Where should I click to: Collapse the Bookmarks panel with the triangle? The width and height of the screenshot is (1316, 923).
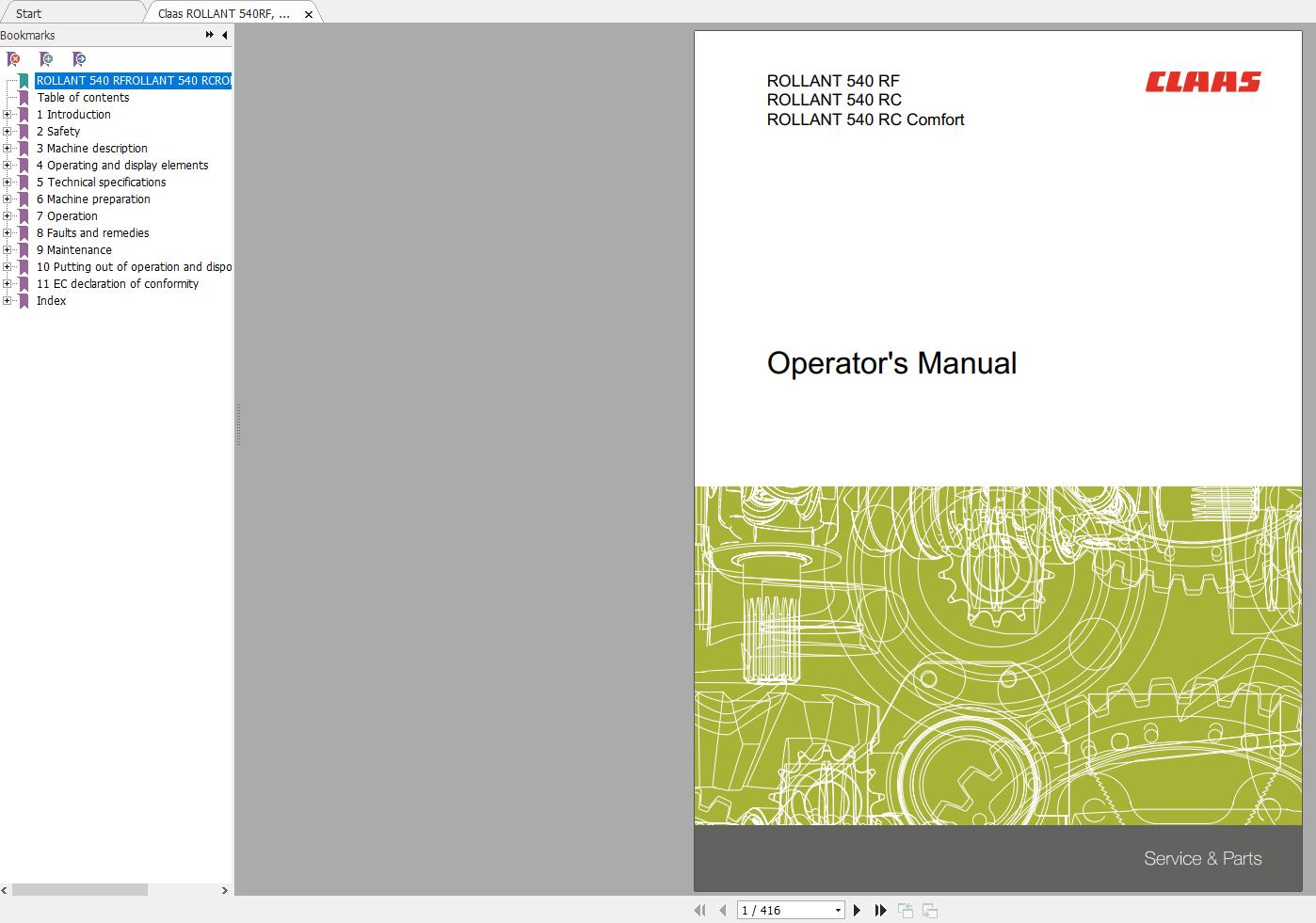(x=224, y=35)
